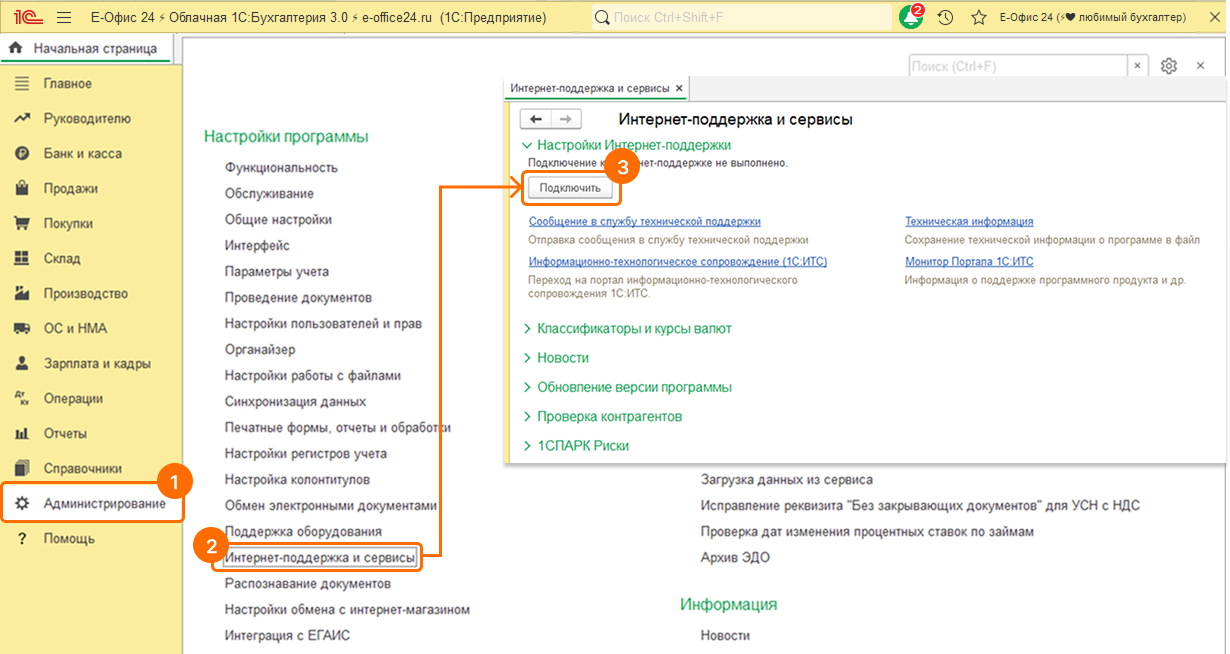Click the back arrow navigation button
The width and height of the screenshot is (1230, 654).
pyautogui.click(x=537, y=119)
